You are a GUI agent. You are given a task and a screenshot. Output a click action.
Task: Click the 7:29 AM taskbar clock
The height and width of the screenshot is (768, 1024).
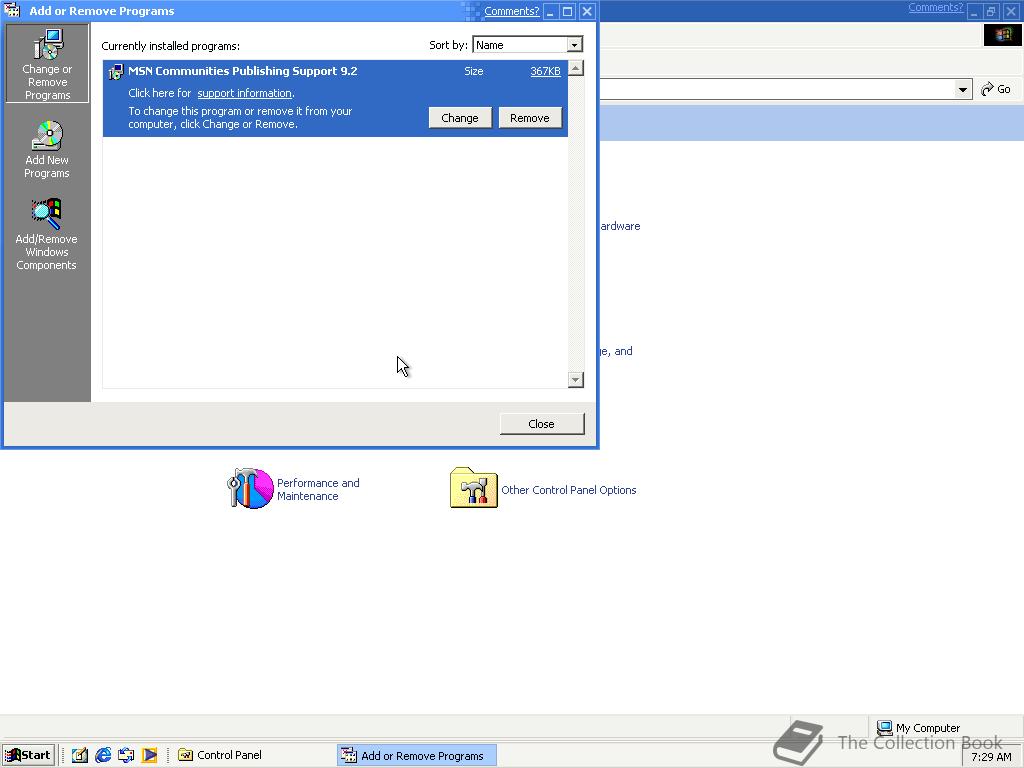(x=991, y=757)
